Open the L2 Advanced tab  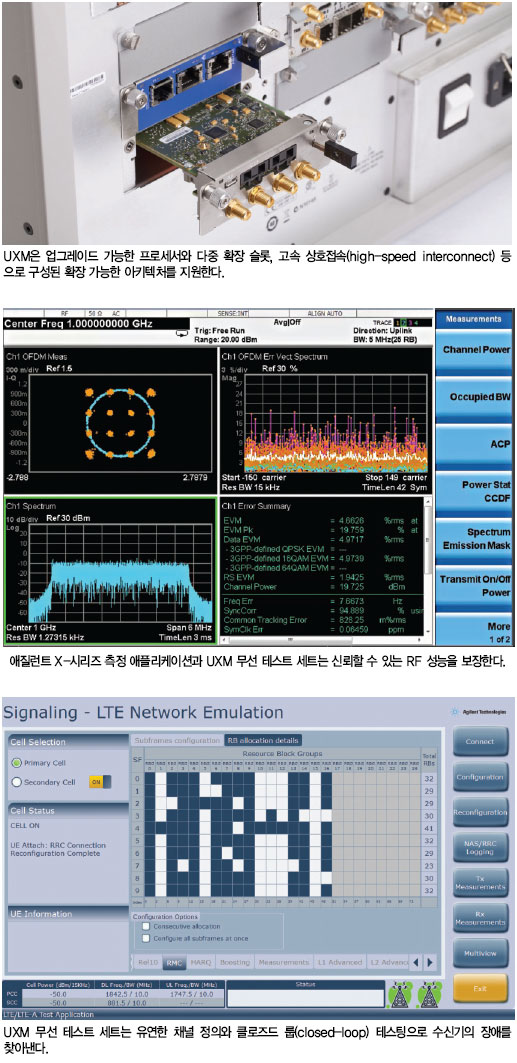388,962
